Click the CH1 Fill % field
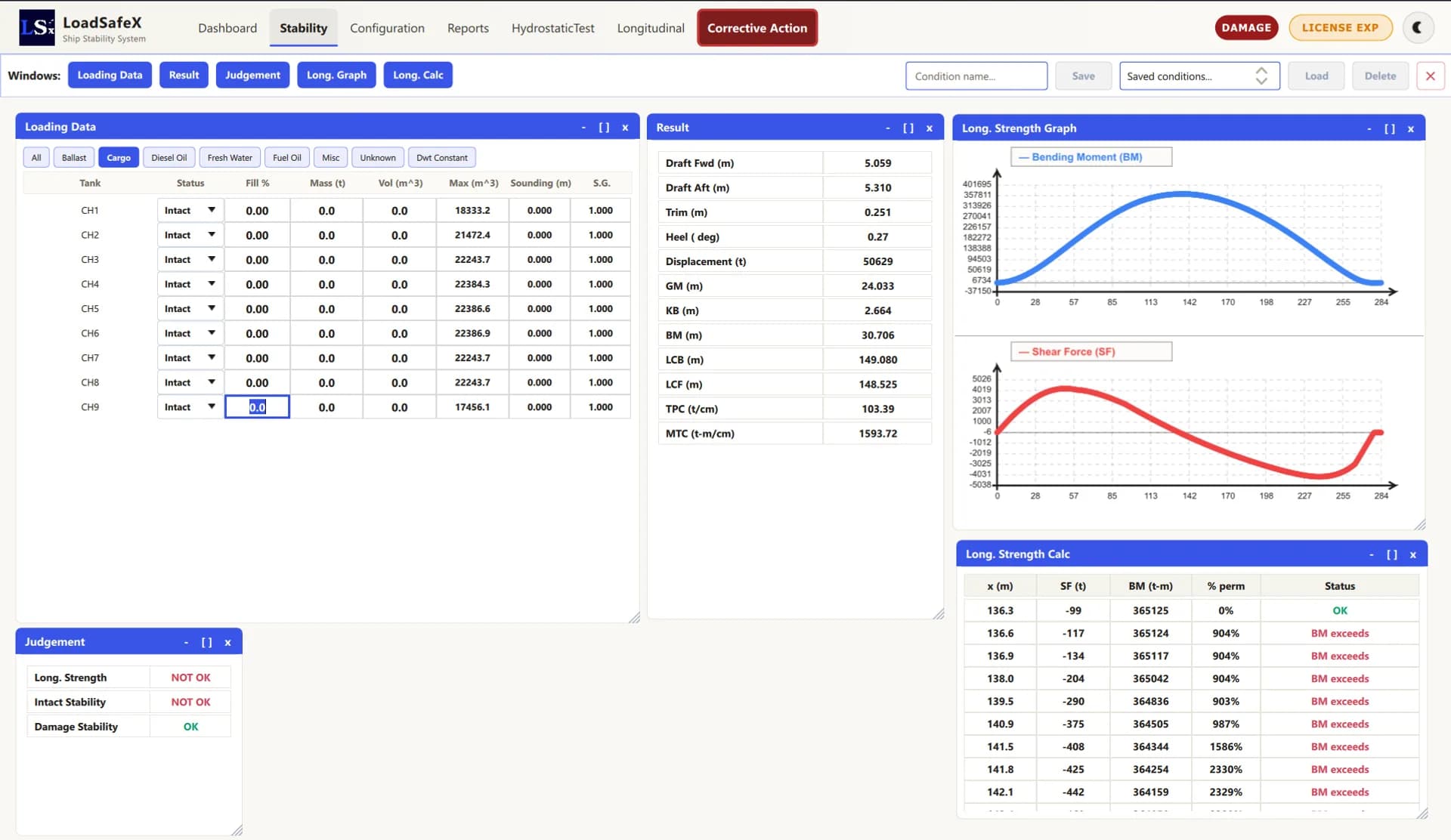 [257, 211]
